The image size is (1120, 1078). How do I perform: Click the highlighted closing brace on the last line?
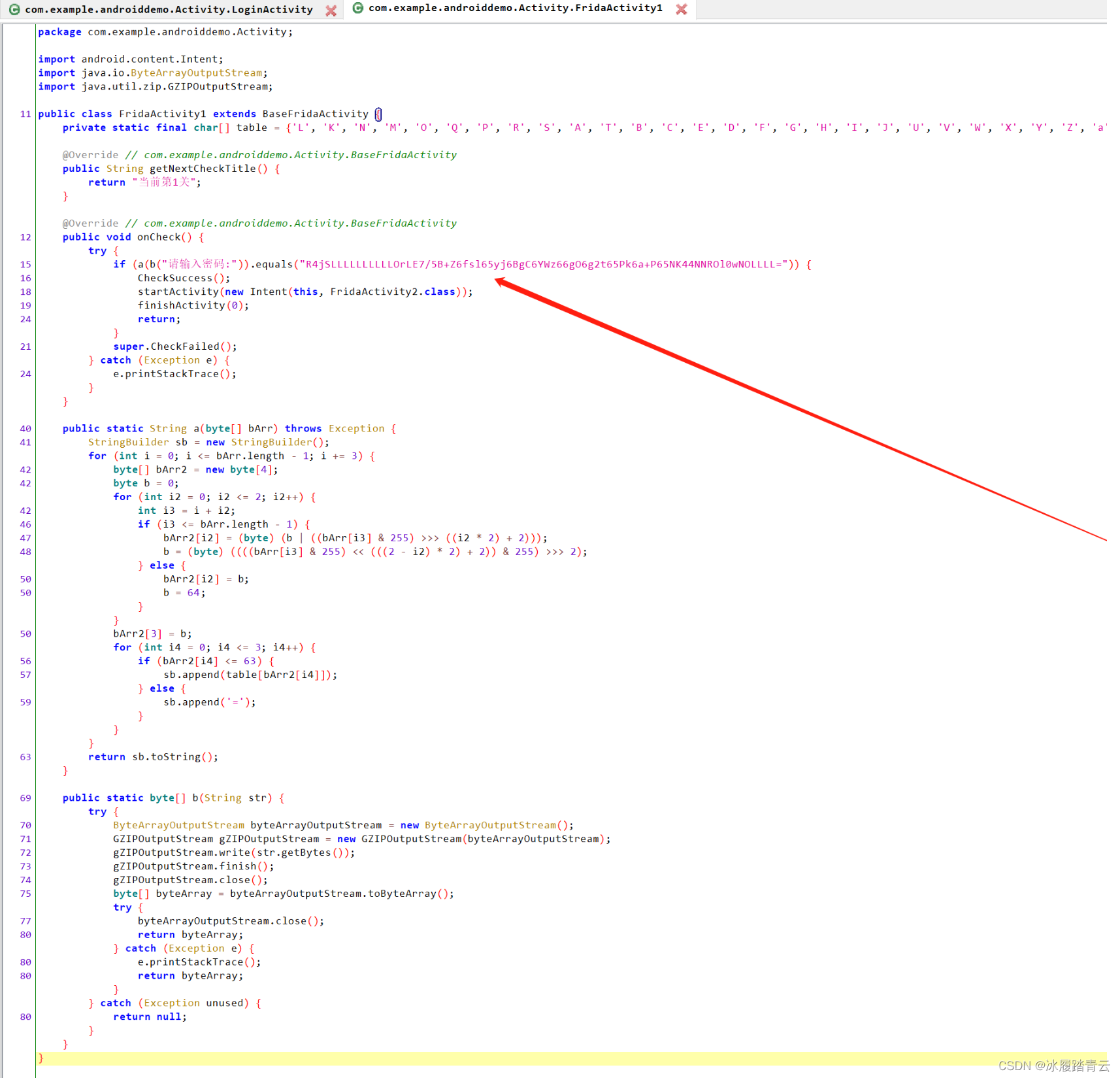click(41, 1058)
